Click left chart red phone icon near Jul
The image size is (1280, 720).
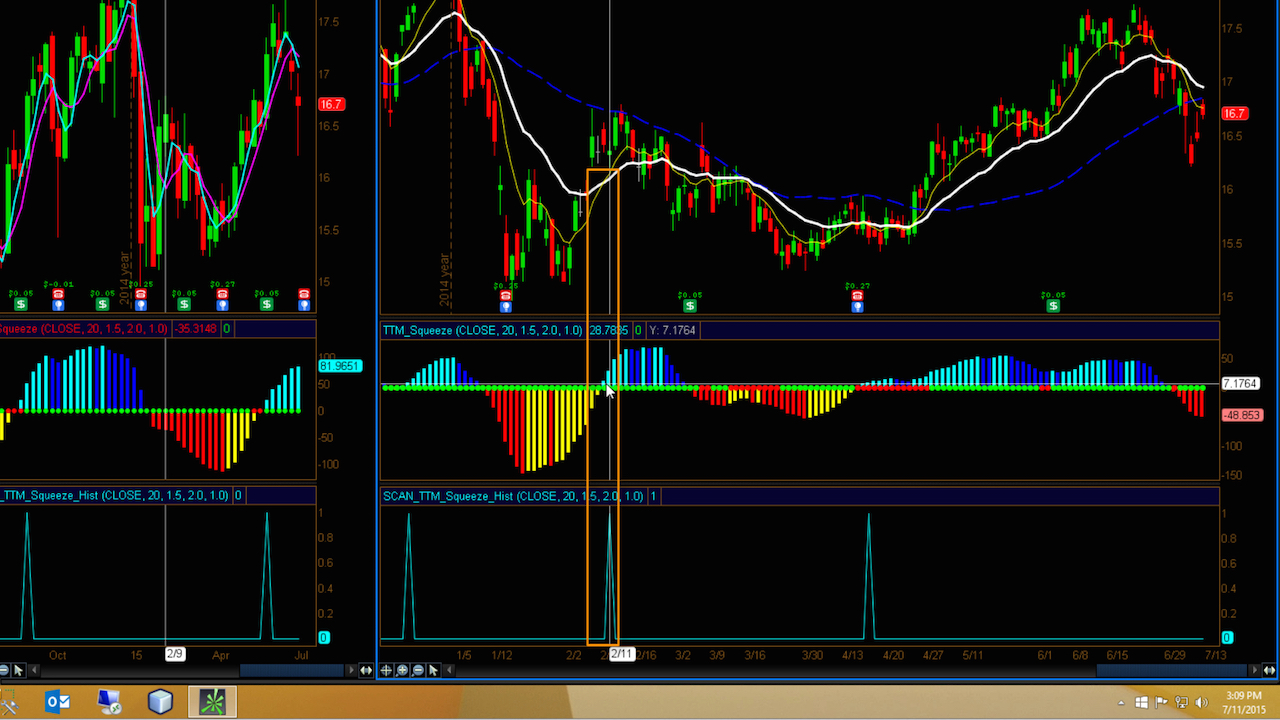[304, 293]
